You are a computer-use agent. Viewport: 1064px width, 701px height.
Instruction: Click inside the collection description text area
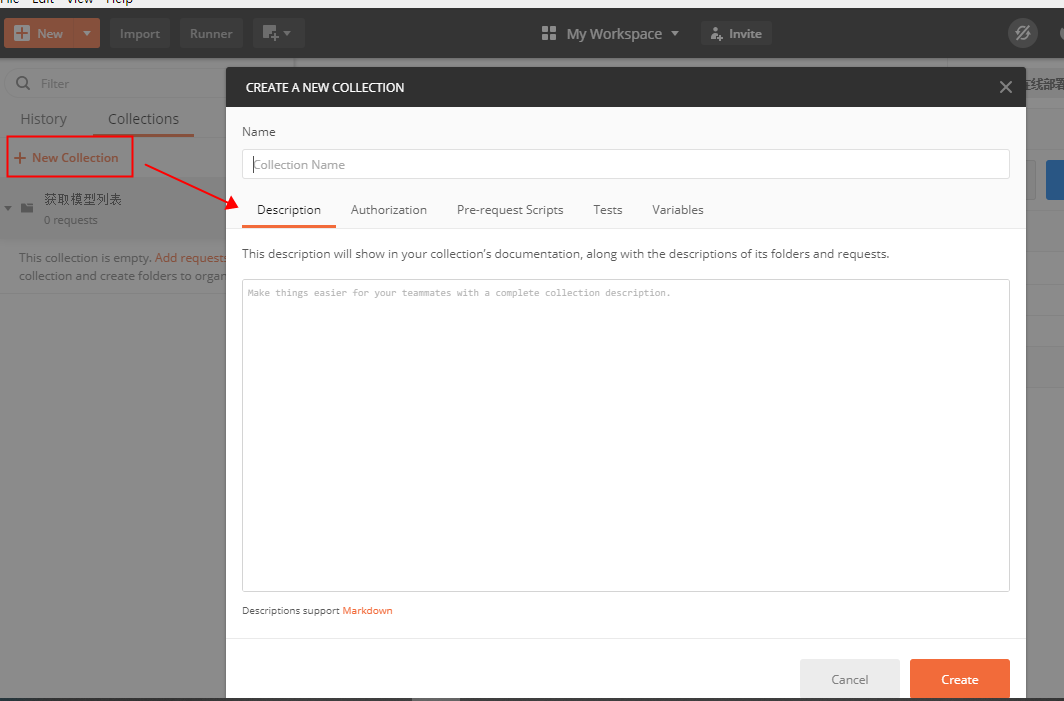tap(626, 435)
